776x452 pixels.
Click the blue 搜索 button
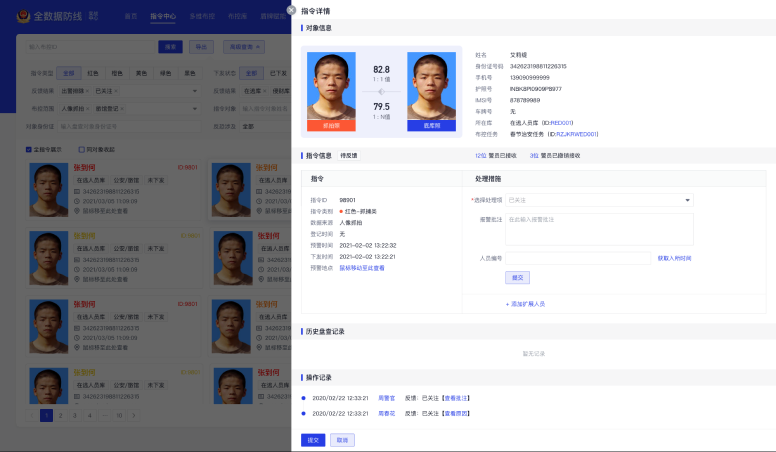170,47
